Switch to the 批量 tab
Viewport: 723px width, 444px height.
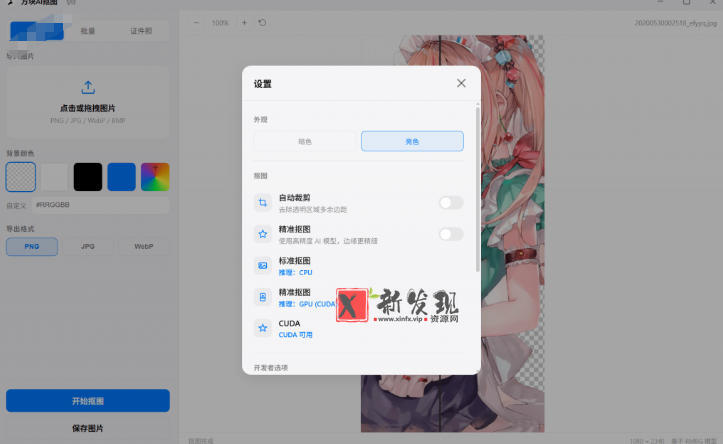88,31
